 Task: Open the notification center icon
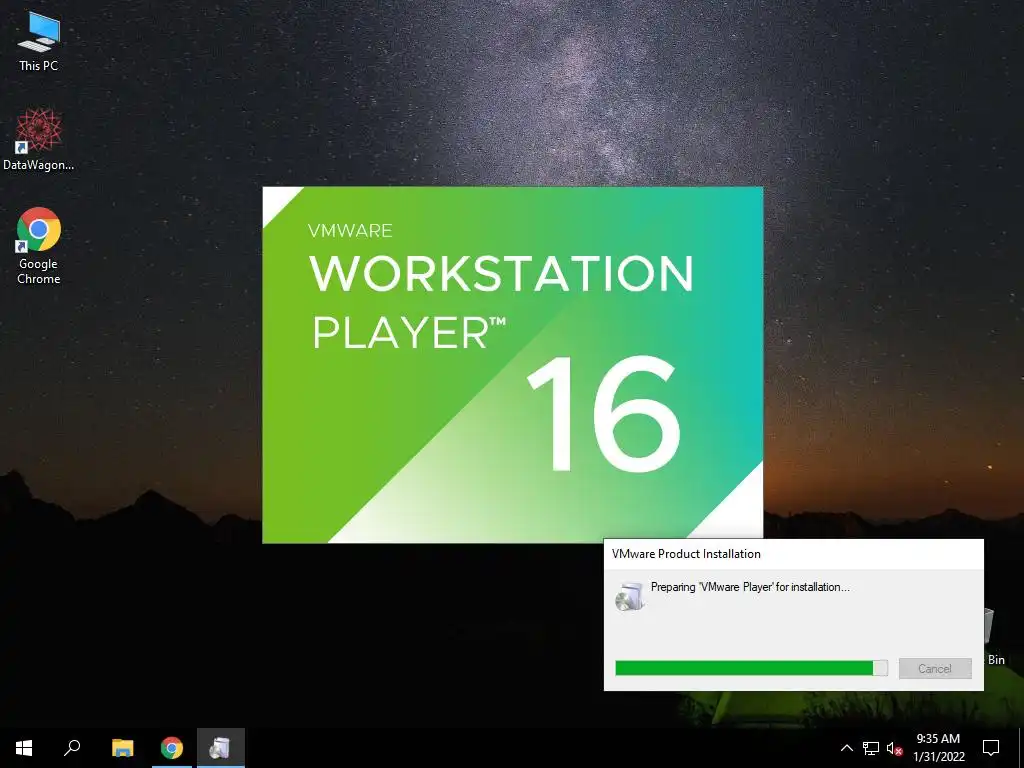point(991,748)
